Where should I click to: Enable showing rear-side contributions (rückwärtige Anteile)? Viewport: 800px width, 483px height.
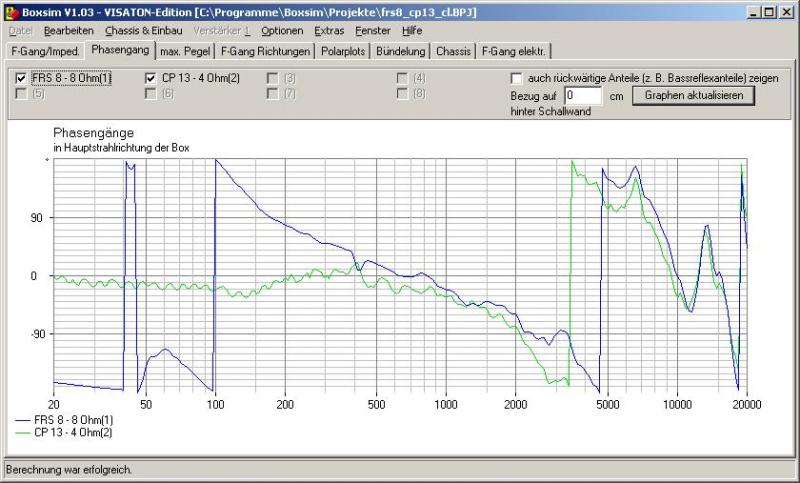click(516, 78)
